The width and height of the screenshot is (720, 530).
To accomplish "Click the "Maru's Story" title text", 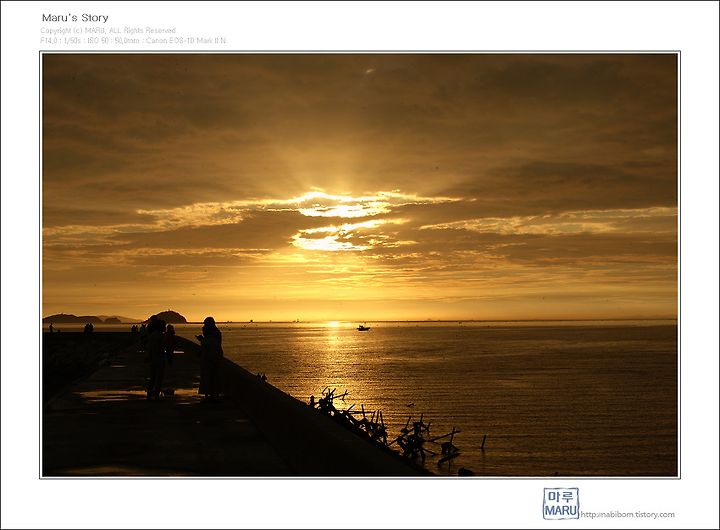I will coord(75,18).
